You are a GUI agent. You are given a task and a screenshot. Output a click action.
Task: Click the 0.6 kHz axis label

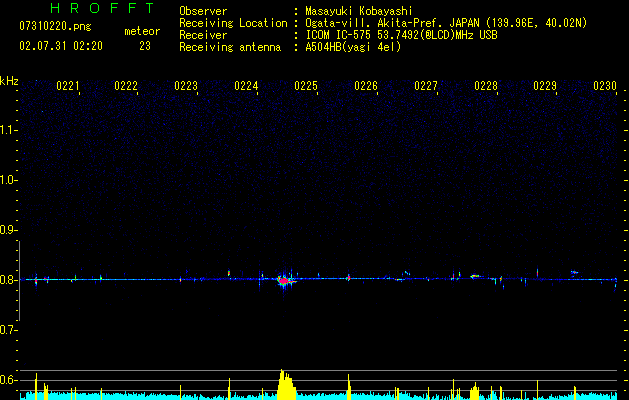coord(8,380)
